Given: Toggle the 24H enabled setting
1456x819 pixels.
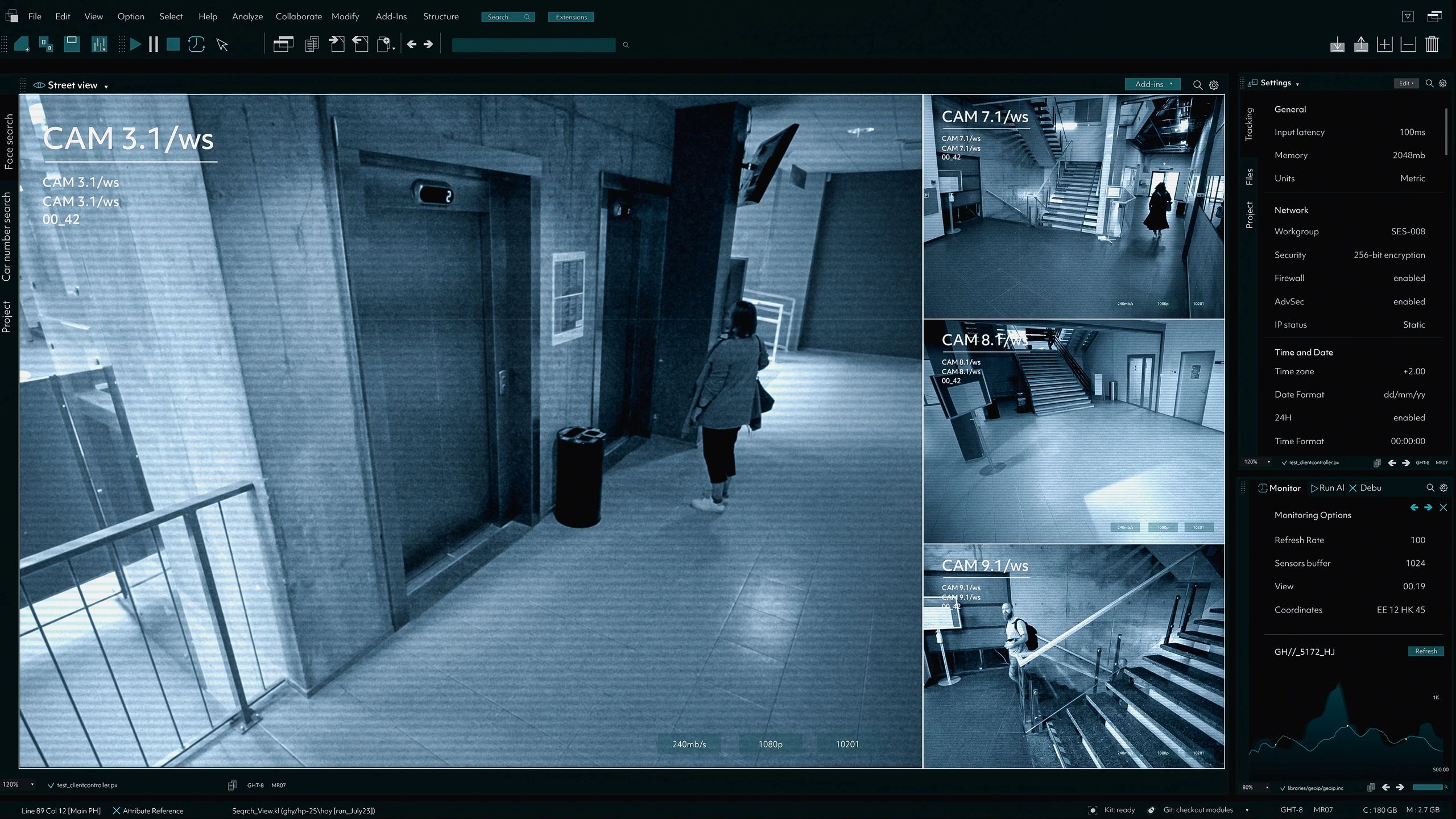Looking at the screenshot, I should 1409,417.
